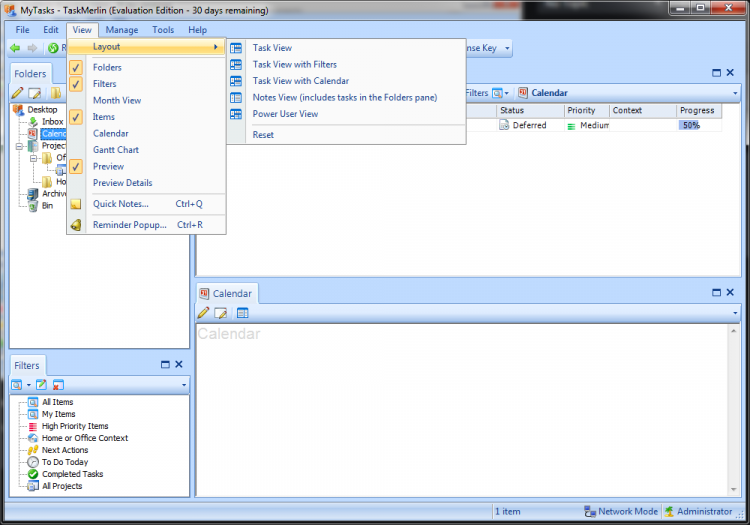Expand the Layout submenu arrow
Viewport: 750px width, 525px height.
coord(216,47)
